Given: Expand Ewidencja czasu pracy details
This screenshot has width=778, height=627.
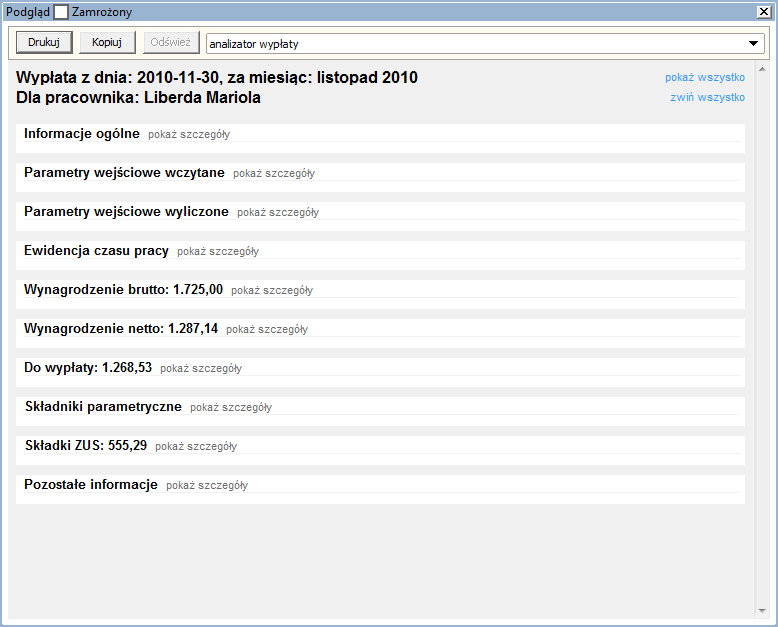Looking at the screenshot, I should pos(218,251).
